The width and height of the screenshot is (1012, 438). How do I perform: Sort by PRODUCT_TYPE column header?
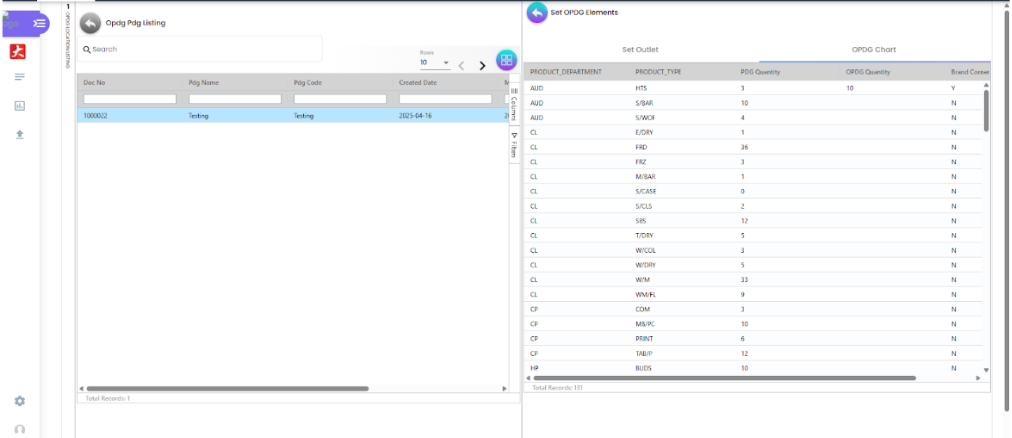[658, 72]
